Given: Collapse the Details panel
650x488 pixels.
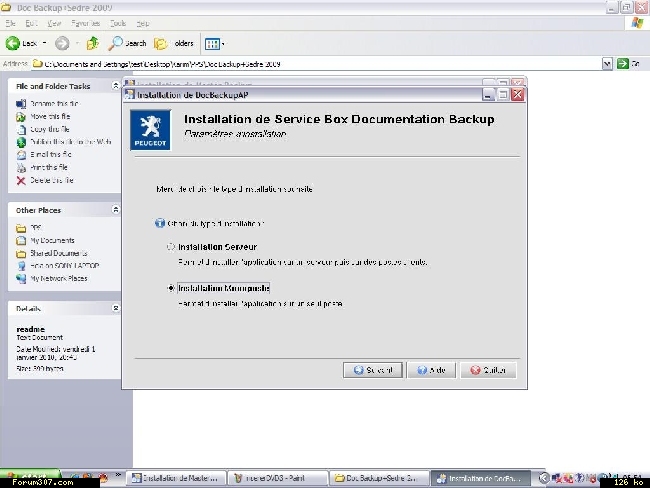Looking at the screenshot, I should point(116,308).
